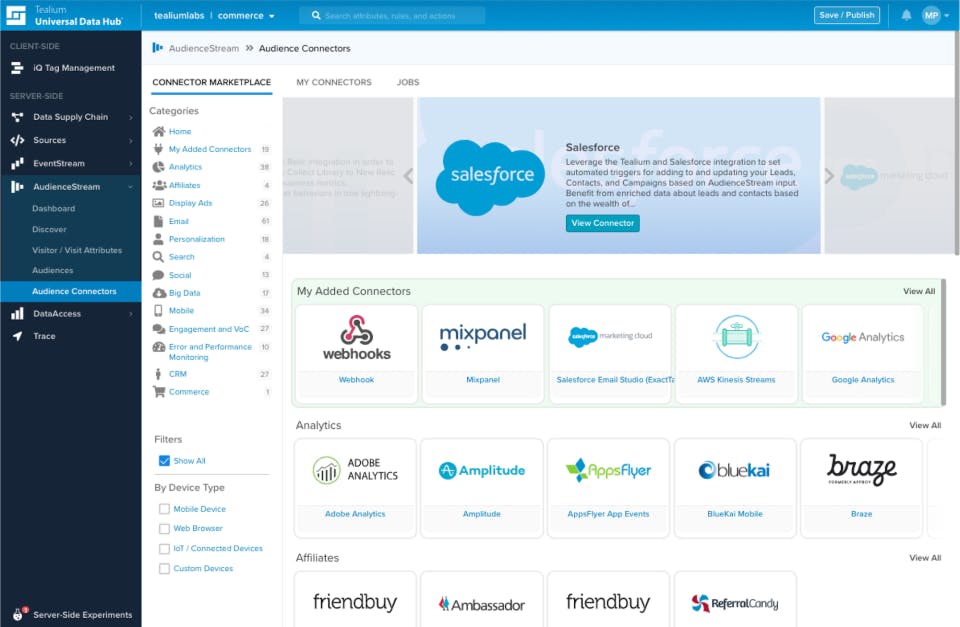Click the Commerce shopping cart icon
The height and width of the screenshot is (627, 960).
click(x=159, y=392)
